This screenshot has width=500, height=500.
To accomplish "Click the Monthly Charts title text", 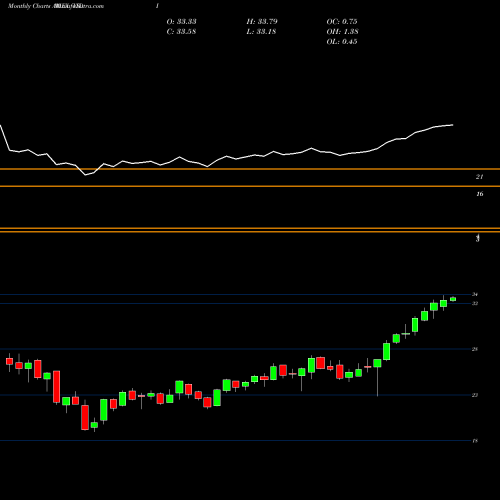I will point(28,6).
